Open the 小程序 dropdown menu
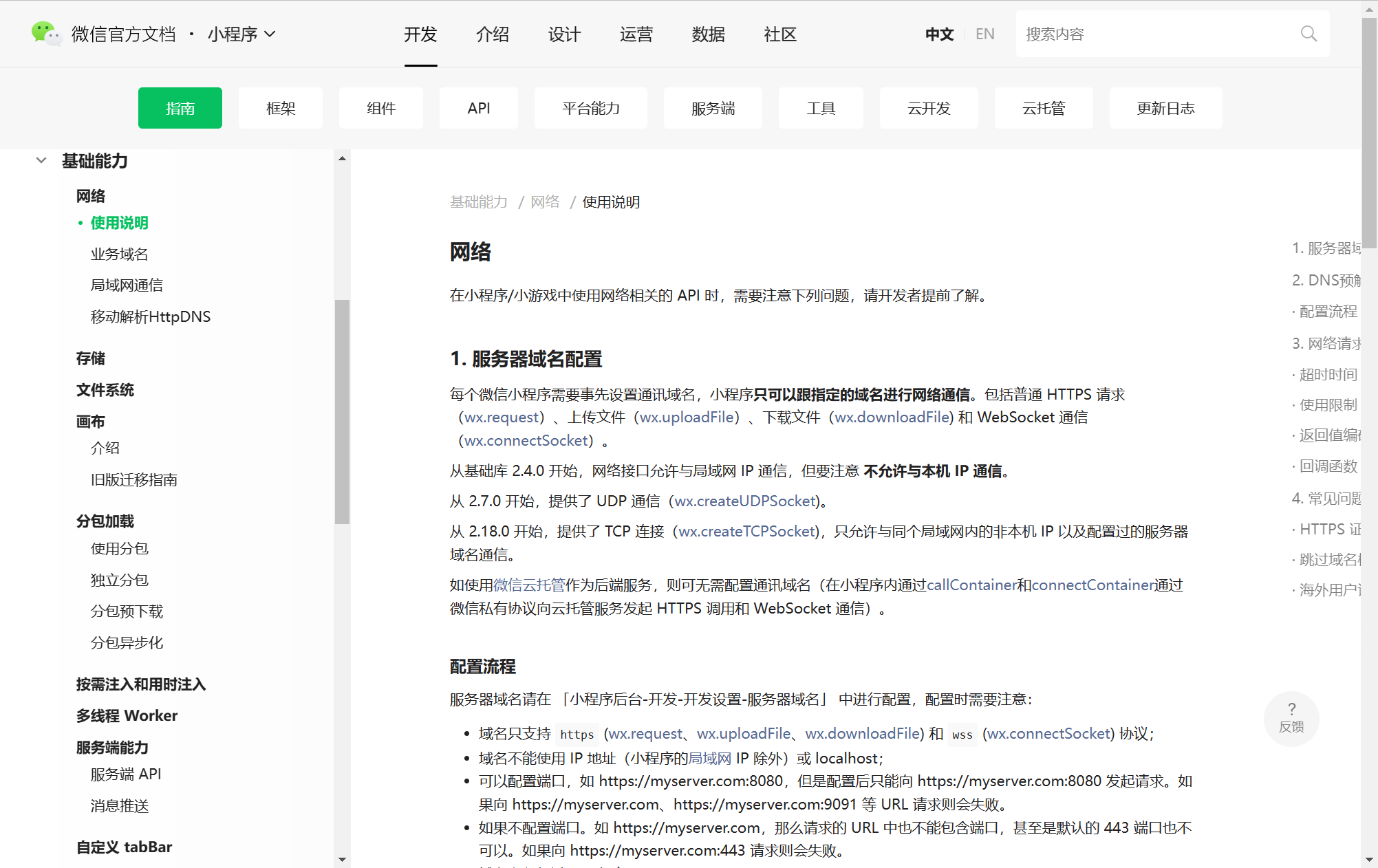The image size is (1378, 868). pos(241,34)
